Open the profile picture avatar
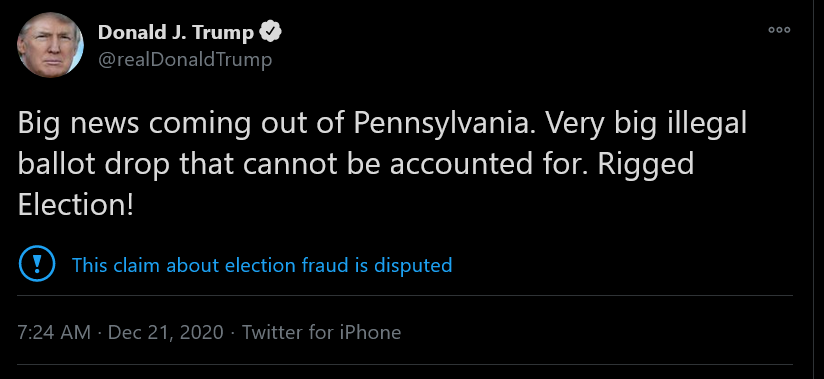Image resolution: width=824 pixels, height=379 pixels. [50, 45]
